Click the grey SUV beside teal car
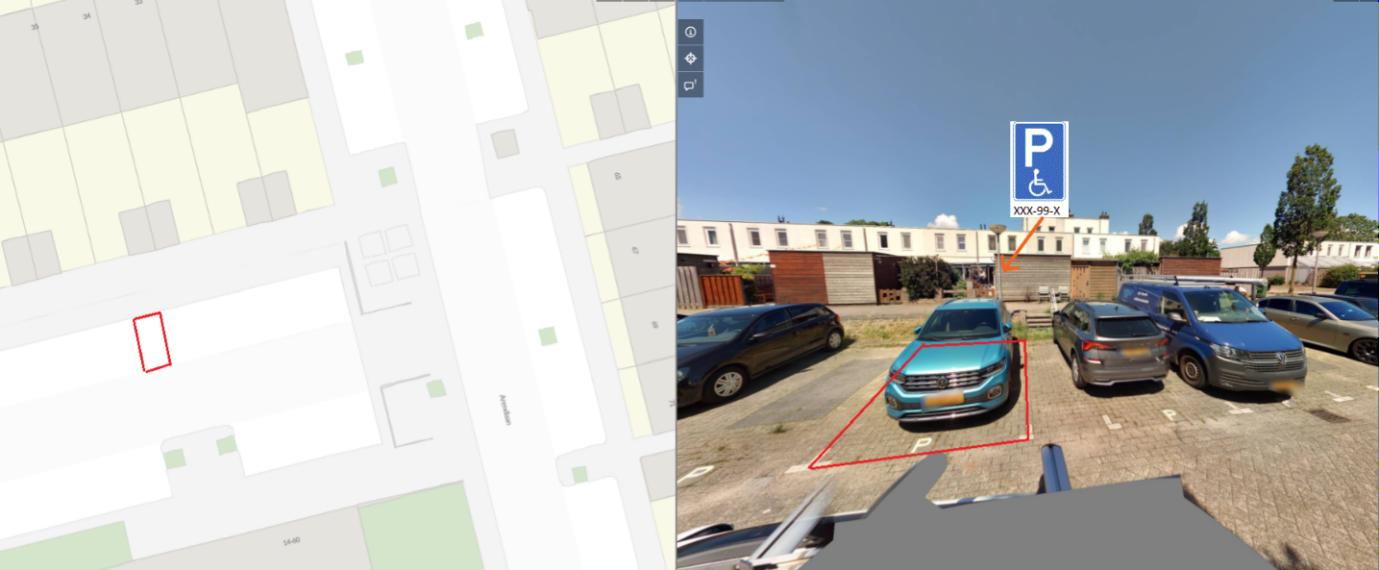This screenshot has width=1379, height=570. tap(1109, 341)
